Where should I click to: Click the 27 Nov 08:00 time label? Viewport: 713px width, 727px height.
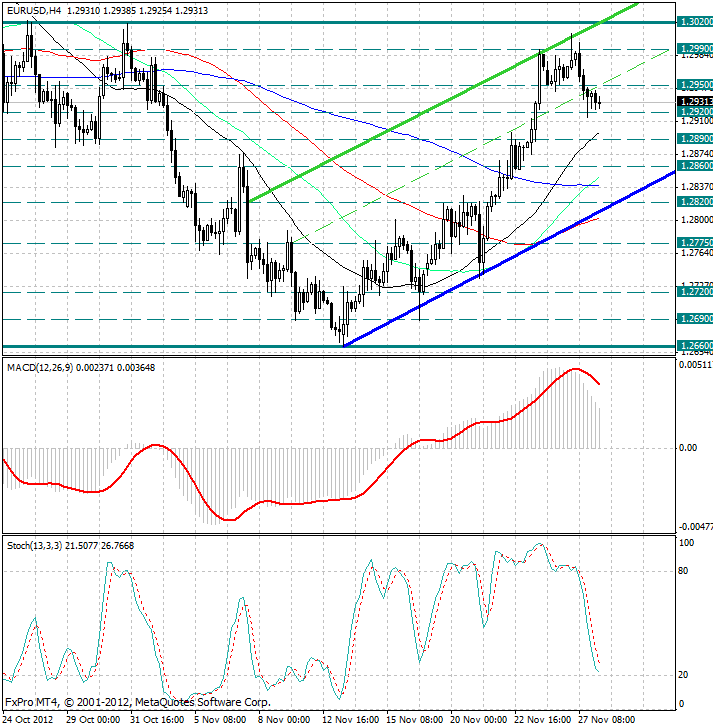click(605, 720)
